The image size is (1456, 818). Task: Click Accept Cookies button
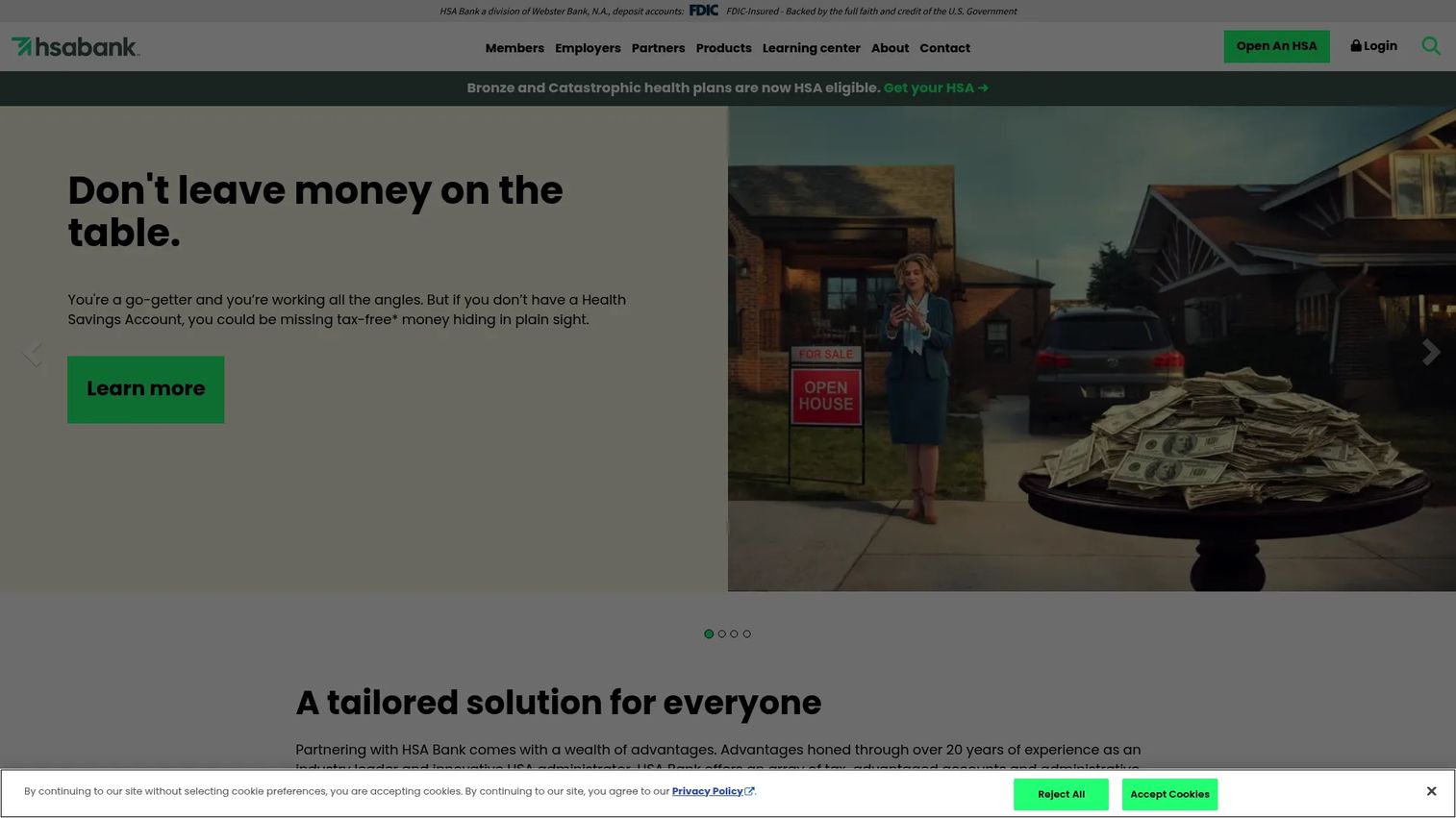coord(1169,794)
